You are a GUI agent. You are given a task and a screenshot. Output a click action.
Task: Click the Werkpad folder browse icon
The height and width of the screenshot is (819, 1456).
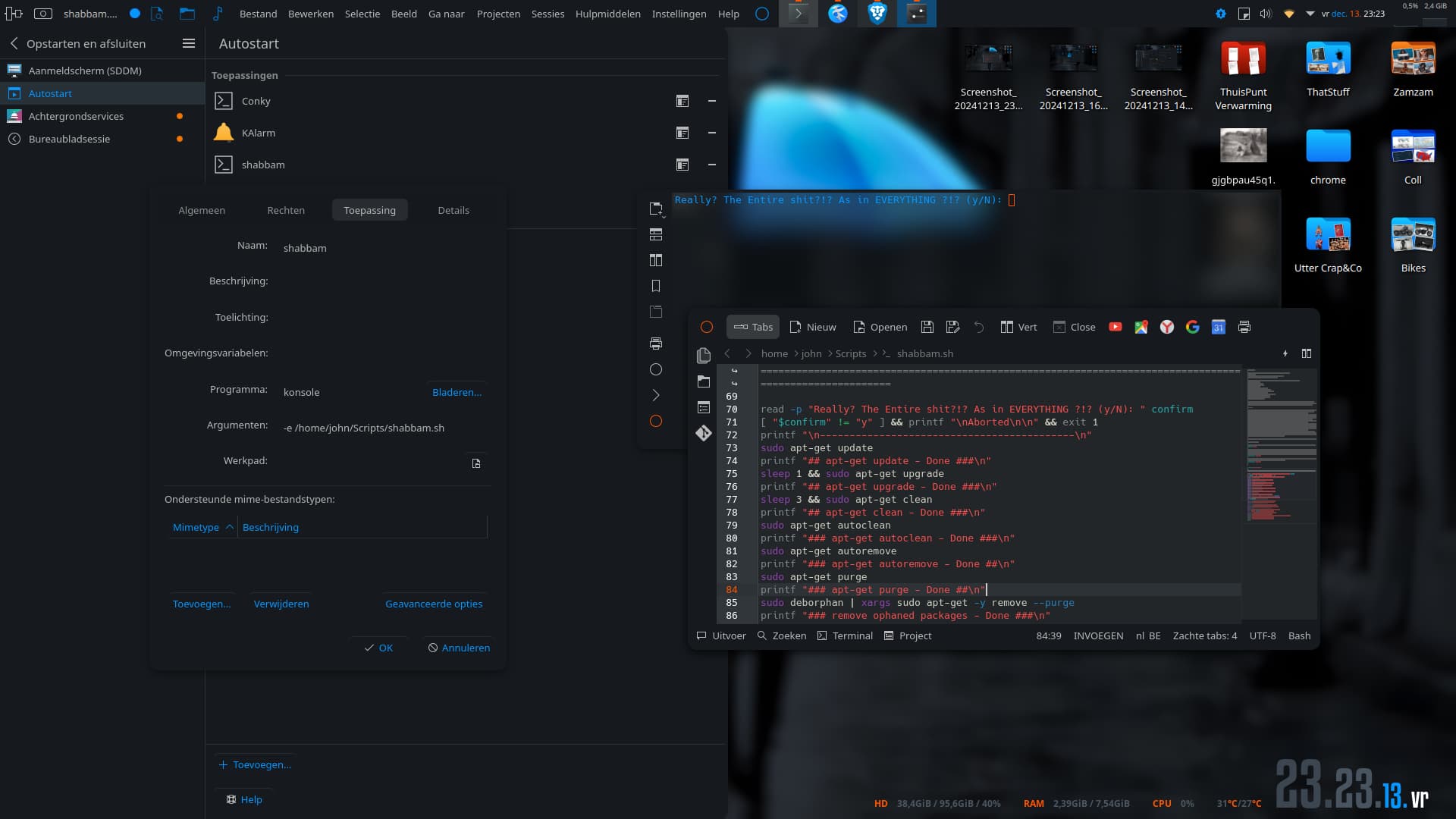pos(476,463)
